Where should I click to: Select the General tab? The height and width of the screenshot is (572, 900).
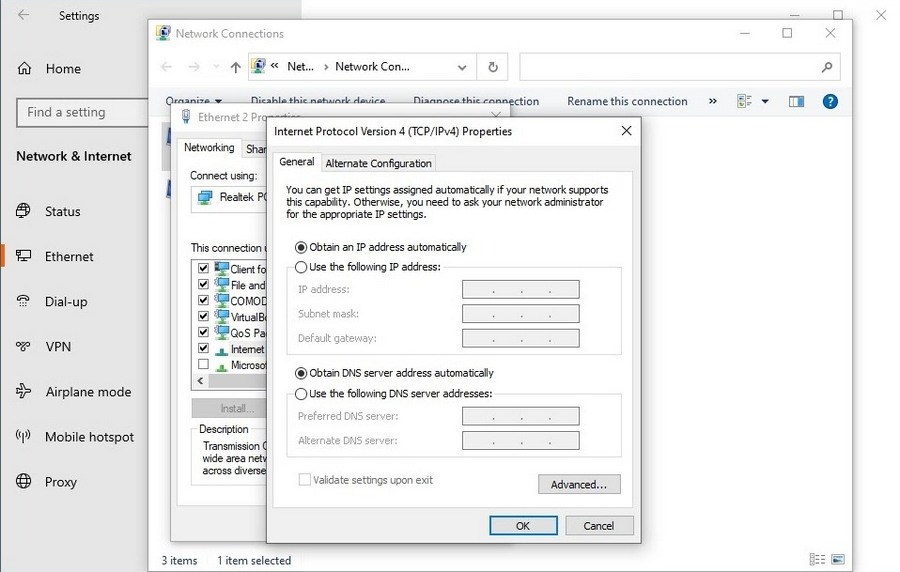[x=297, y=162]
